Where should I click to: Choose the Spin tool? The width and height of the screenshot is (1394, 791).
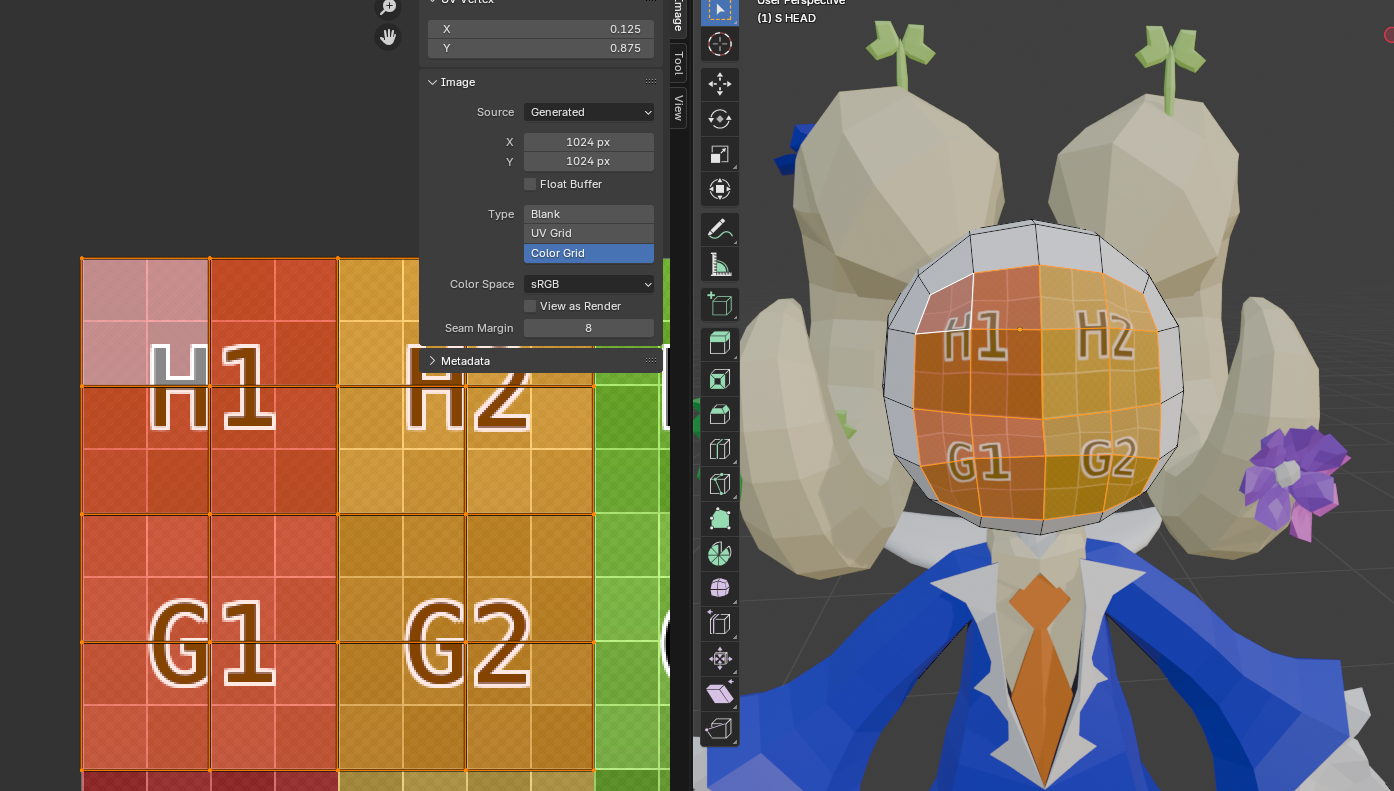click(720, 553)
